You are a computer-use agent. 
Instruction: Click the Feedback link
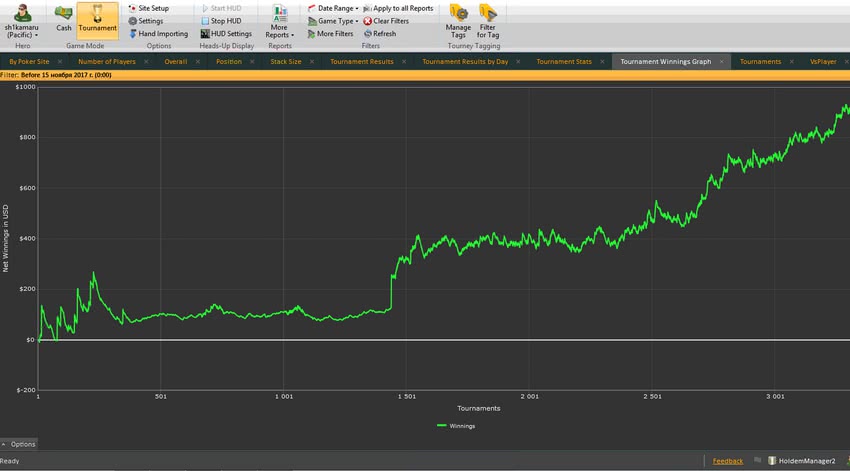tap(727, 461)
